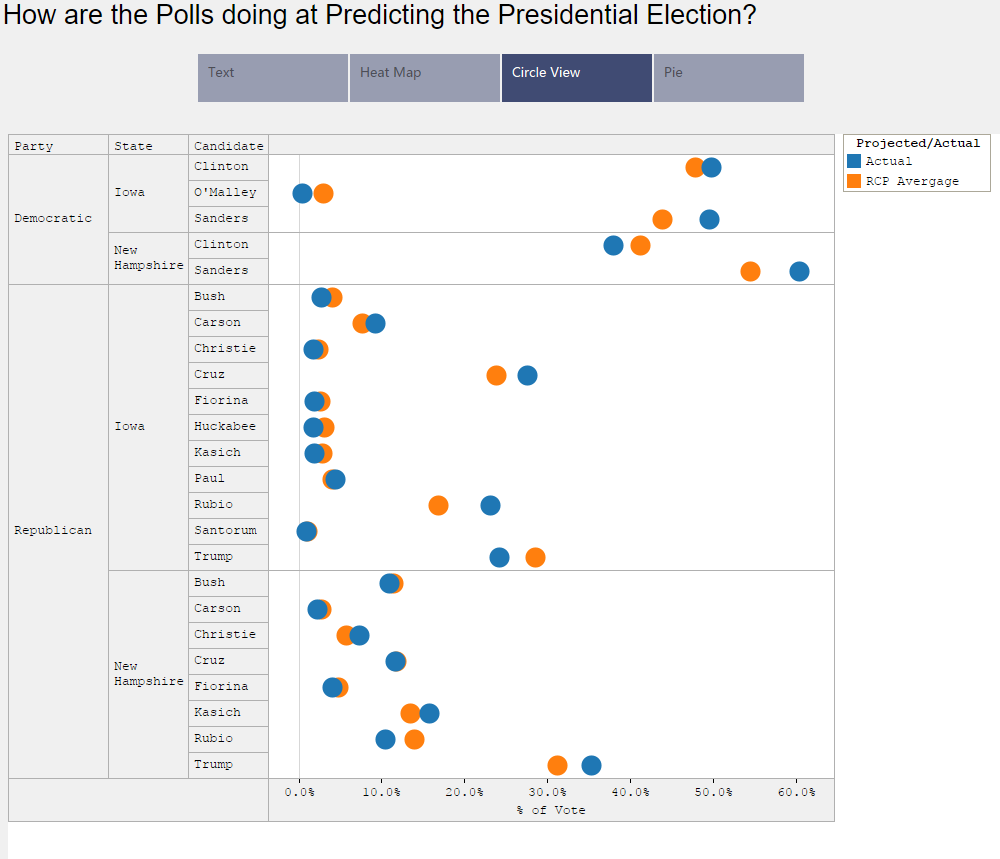Select Trump's actual vote circle in Iowa
The height and width of the screenshot is (859, 1000).
[x=499, y=557]
